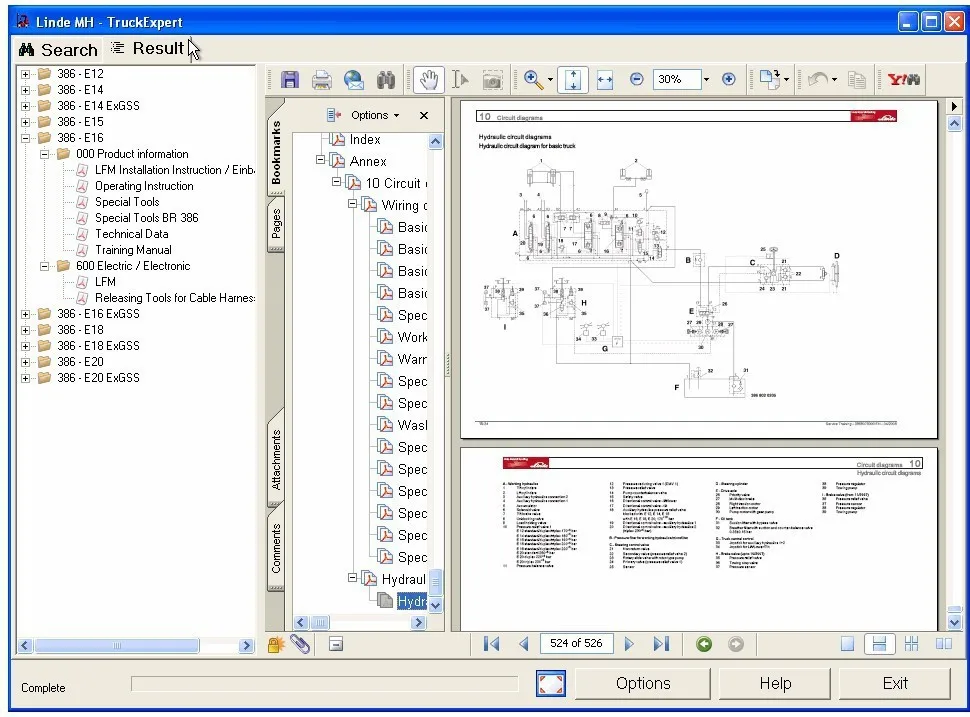970x717 pixels.
Task: Open the 30% zoom level dropdown
Action: (x=706, y=79)
